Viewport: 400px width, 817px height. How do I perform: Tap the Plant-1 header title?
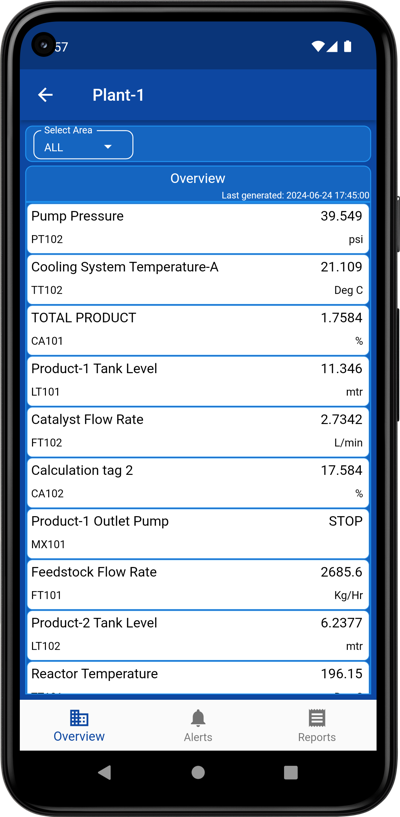pyautogui.click(x=118, y=95)
